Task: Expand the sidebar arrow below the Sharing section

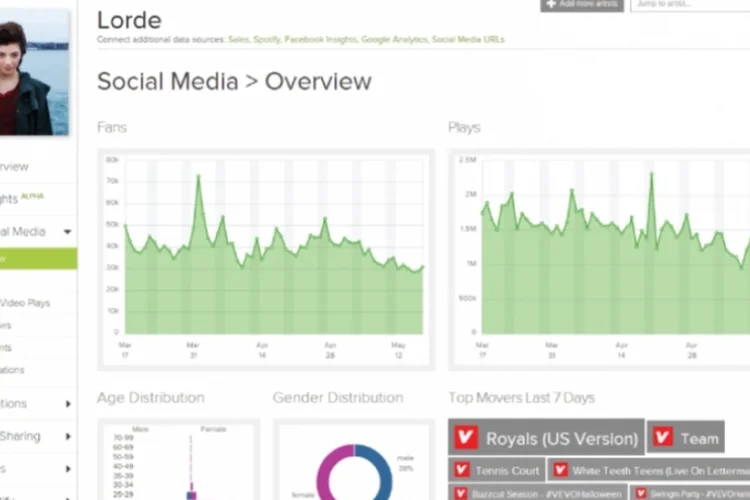Action: pos(68,469)
